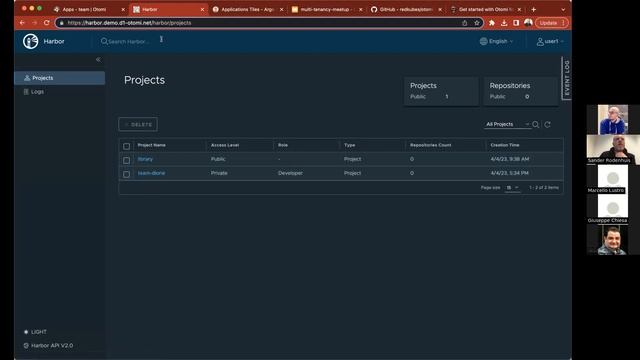Go back in the browser
The image size is (640, 360).
point(22,23)
